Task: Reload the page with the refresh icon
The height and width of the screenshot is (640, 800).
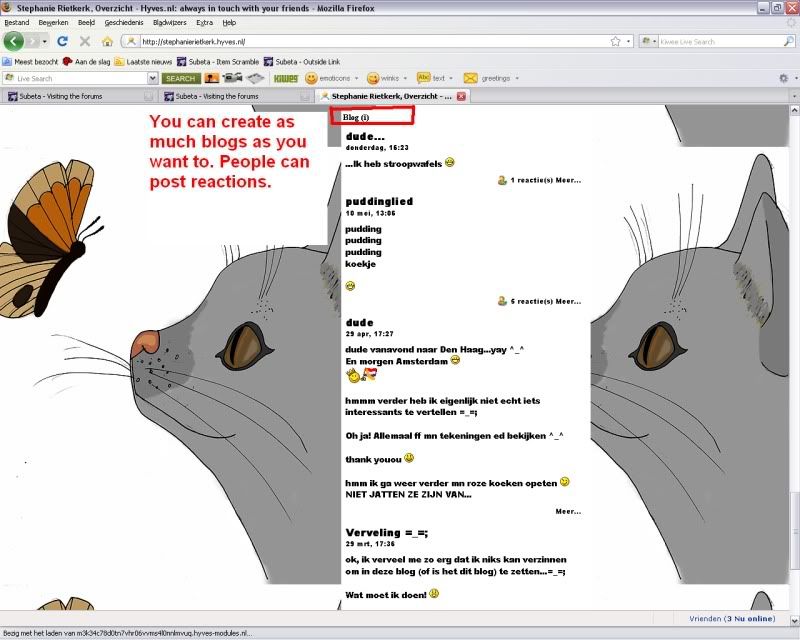Action: tap(62, 42)
